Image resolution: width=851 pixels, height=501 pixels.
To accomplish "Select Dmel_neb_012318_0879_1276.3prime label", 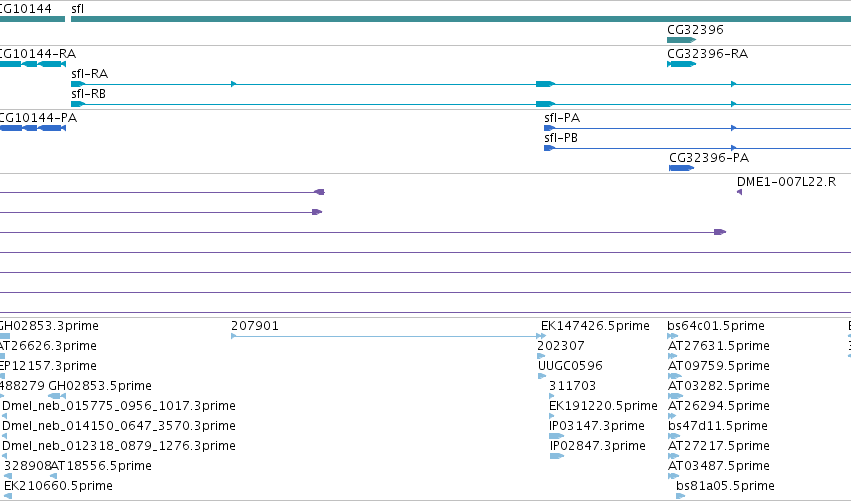I will [119, 446].
